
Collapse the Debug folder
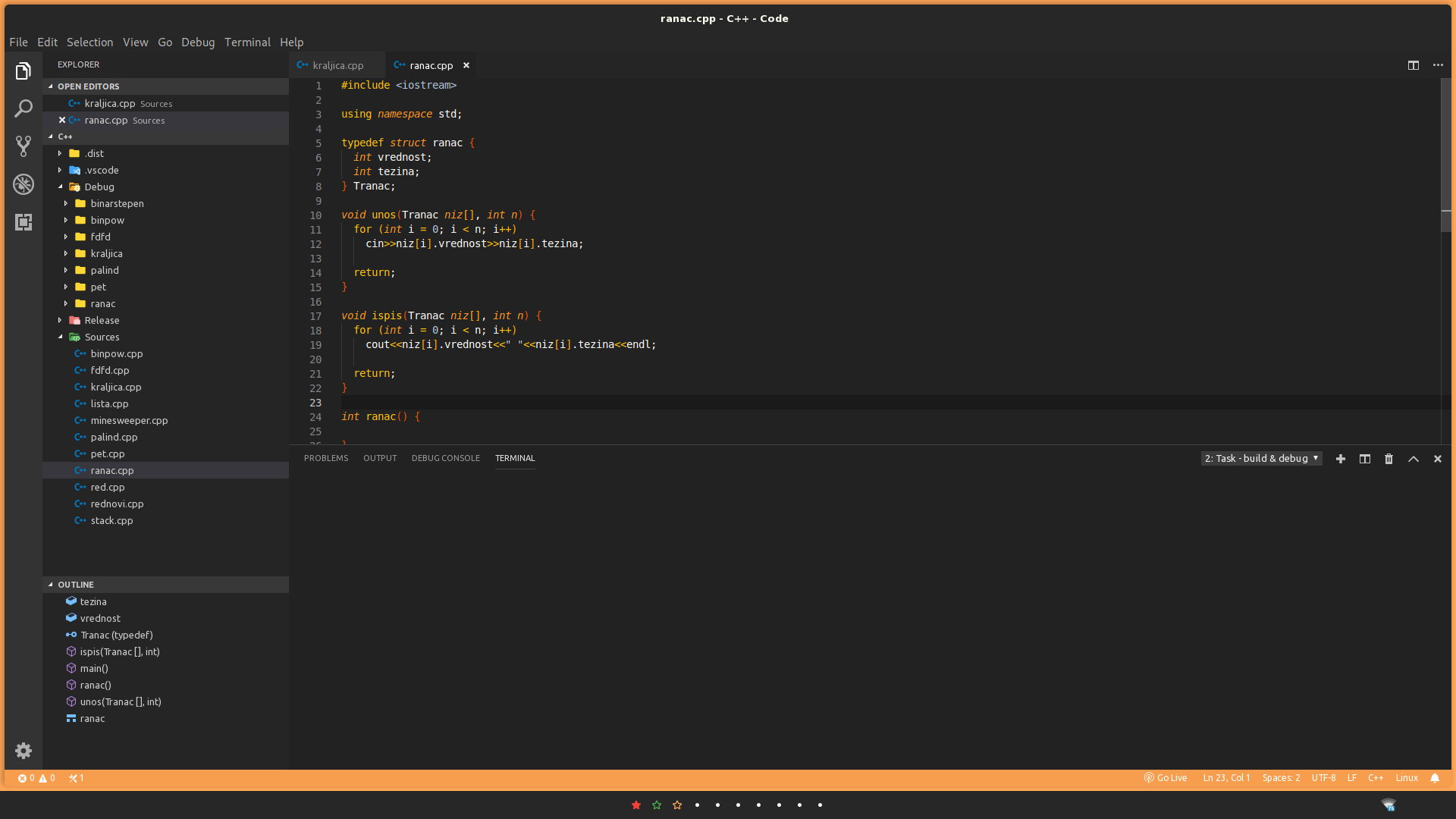click(x=165, y=187)
